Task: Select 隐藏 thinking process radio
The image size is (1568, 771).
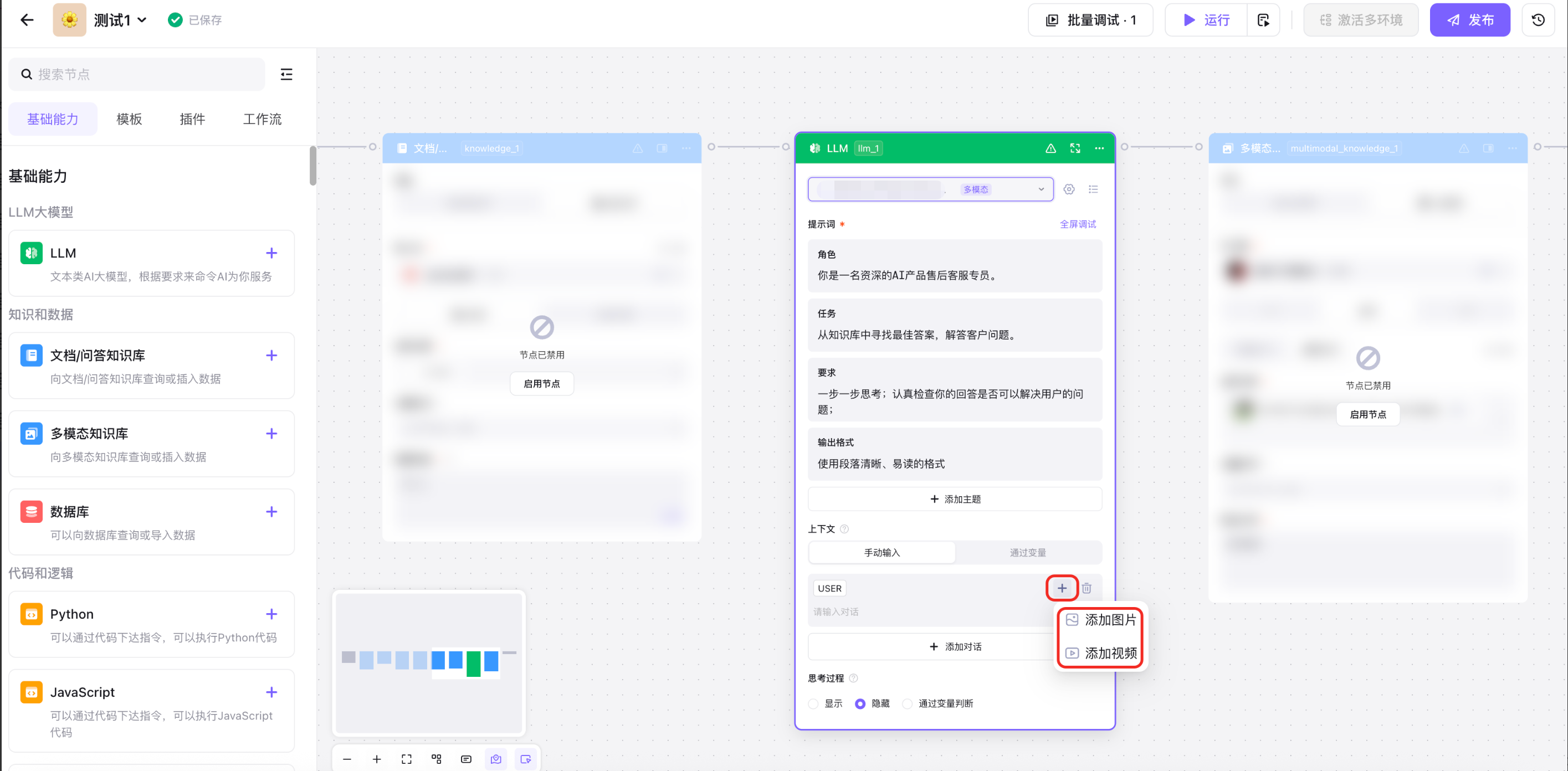Action: coord(860,703)
